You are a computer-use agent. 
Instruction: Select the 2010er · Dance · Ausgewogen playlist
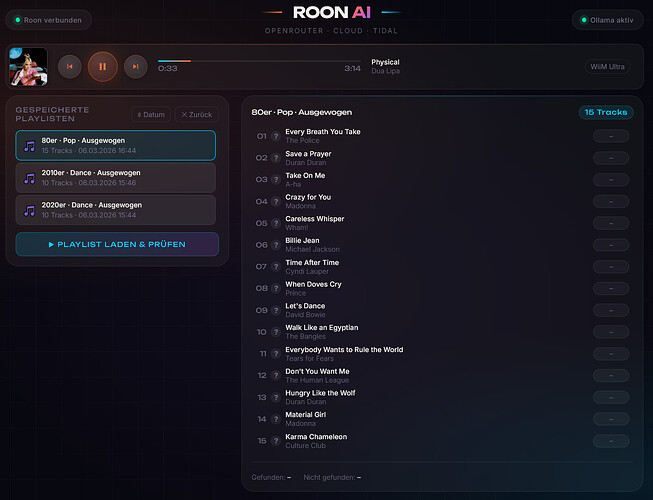coord(116,178)
